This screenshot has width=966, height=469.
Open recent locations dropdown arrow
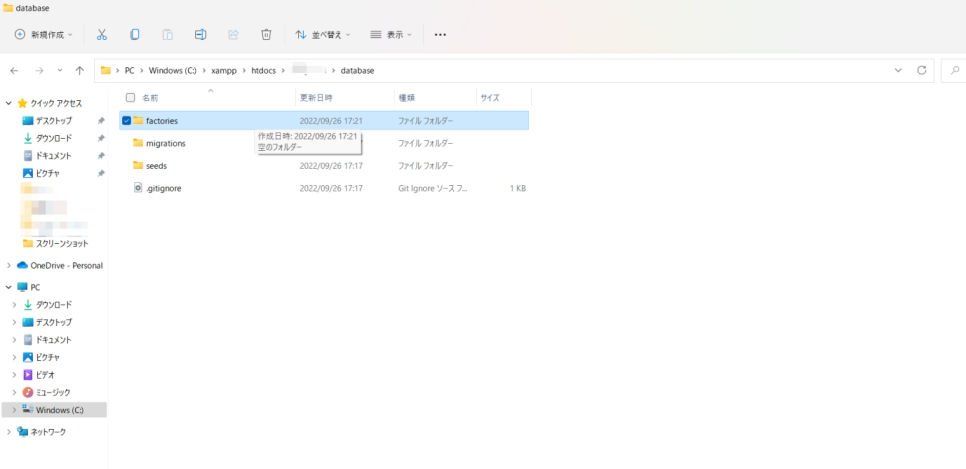pyautogui.click(x=60, y=71)
